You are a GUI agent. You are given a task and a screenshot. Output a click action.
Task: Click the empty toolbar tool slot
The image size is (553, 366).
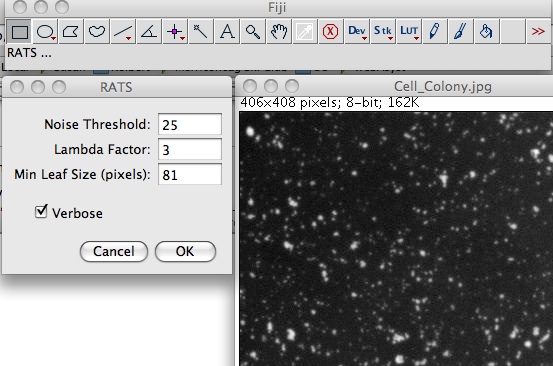513,32
